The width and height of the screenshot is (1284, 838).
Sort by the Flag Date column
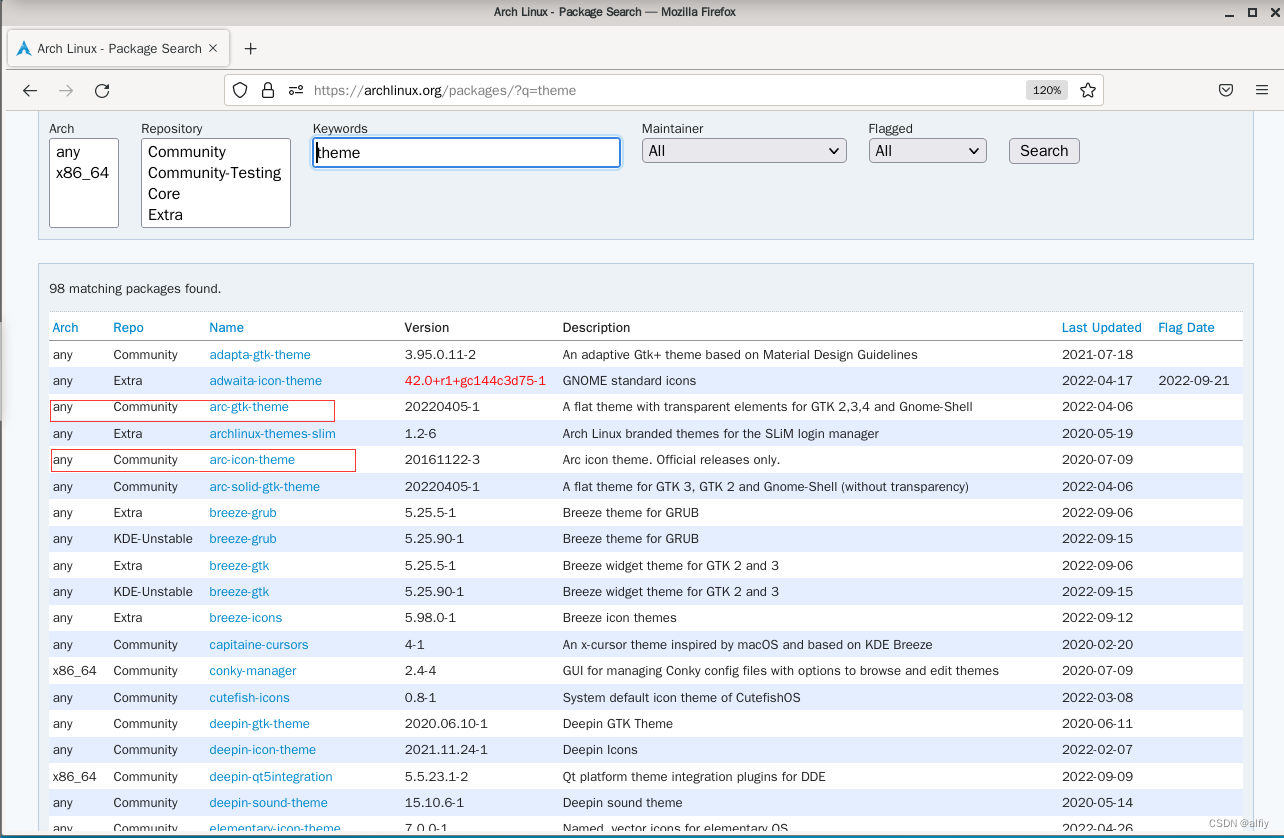(x=1186, y=328)
